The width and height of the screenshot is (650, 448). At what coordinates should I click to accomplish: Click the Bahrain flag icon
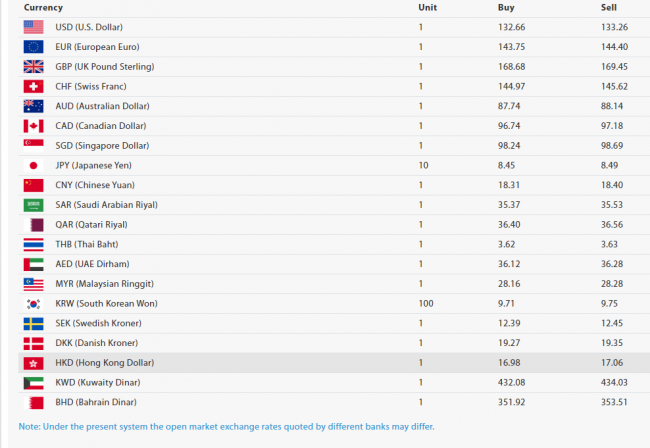(x=33, y=402)
